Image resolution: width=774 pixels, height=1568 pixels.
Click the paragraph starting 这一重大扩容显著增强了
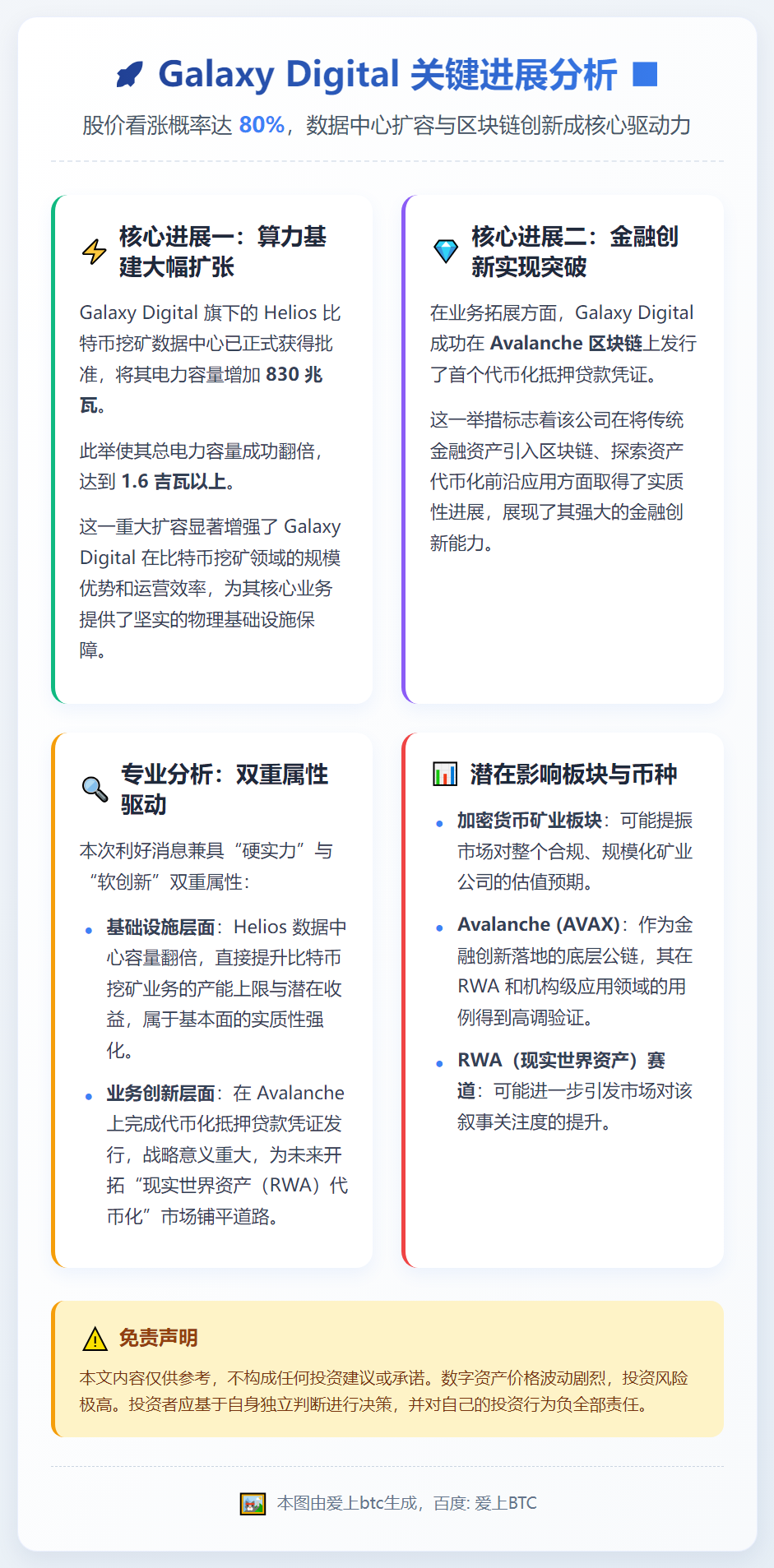[211, 589]
